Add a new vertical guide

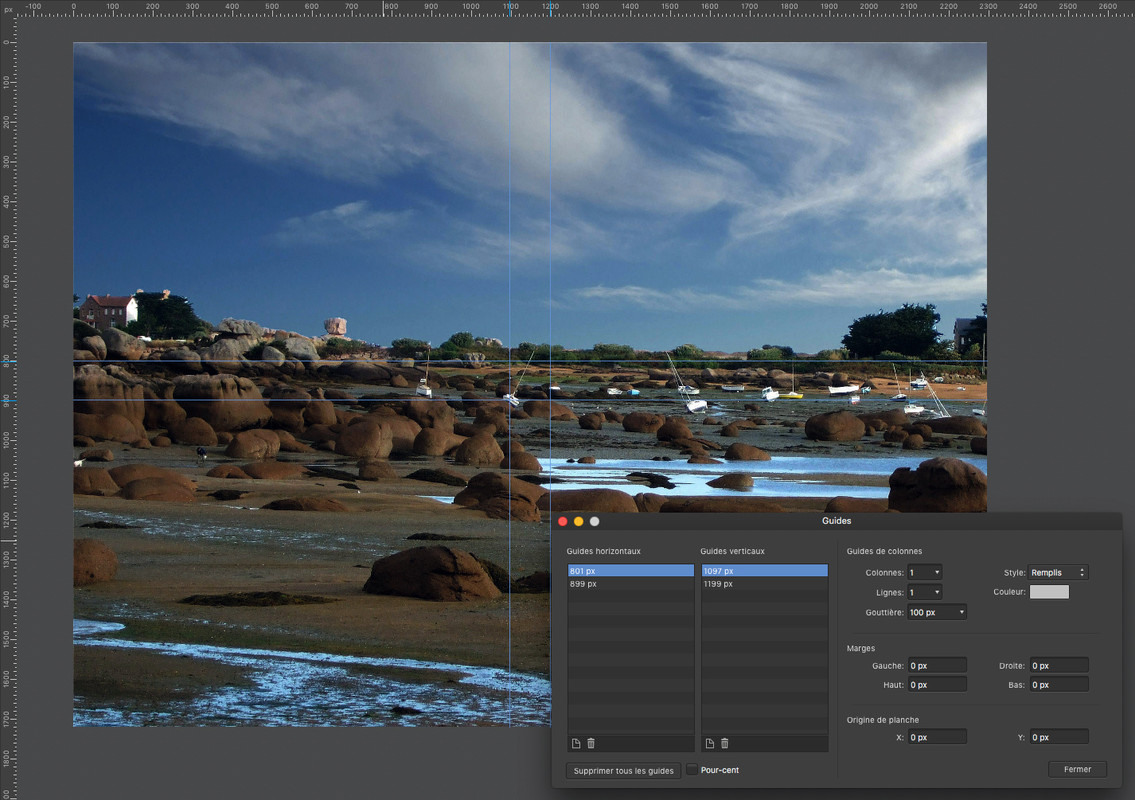click(x=710, y=743)
